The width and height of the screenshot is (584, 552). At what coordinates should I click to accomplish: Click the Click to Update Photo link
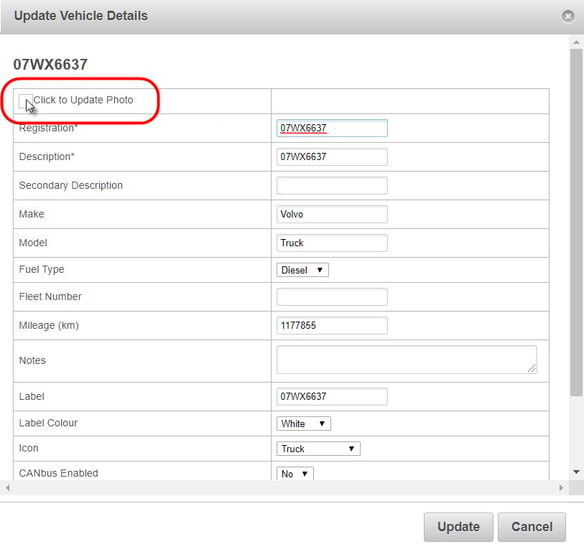pyautogui.click(x=83, y=100)
